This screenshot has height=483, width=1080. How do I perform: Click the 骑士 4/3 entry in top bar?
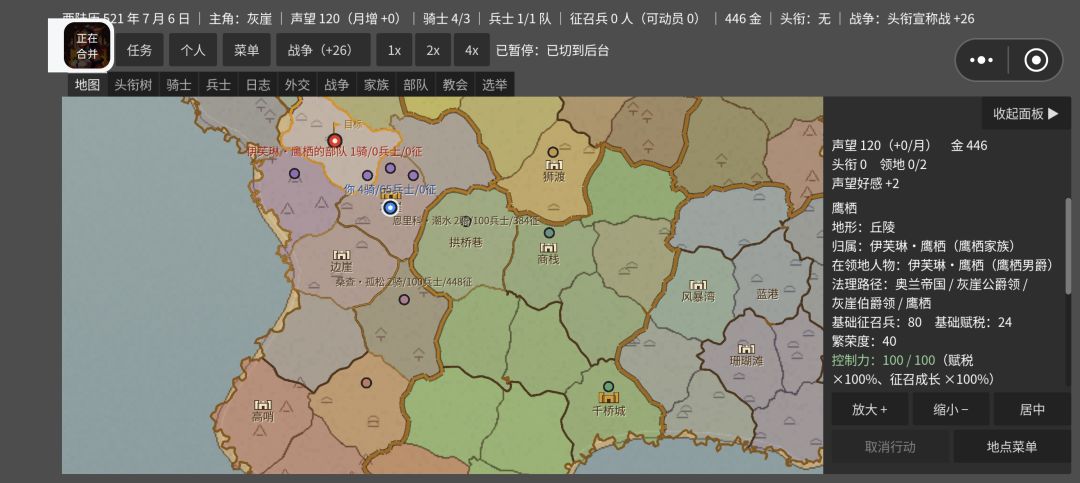(447, 19)
